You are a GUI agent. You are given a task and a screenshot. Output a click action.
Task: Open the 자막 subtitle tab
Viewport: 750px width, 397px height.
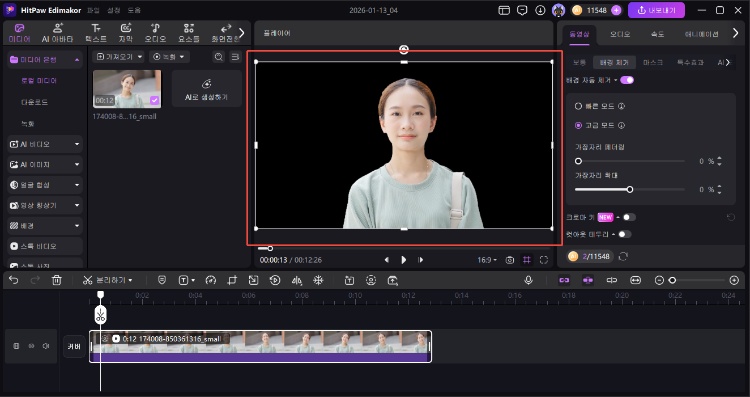click(126, 33)
